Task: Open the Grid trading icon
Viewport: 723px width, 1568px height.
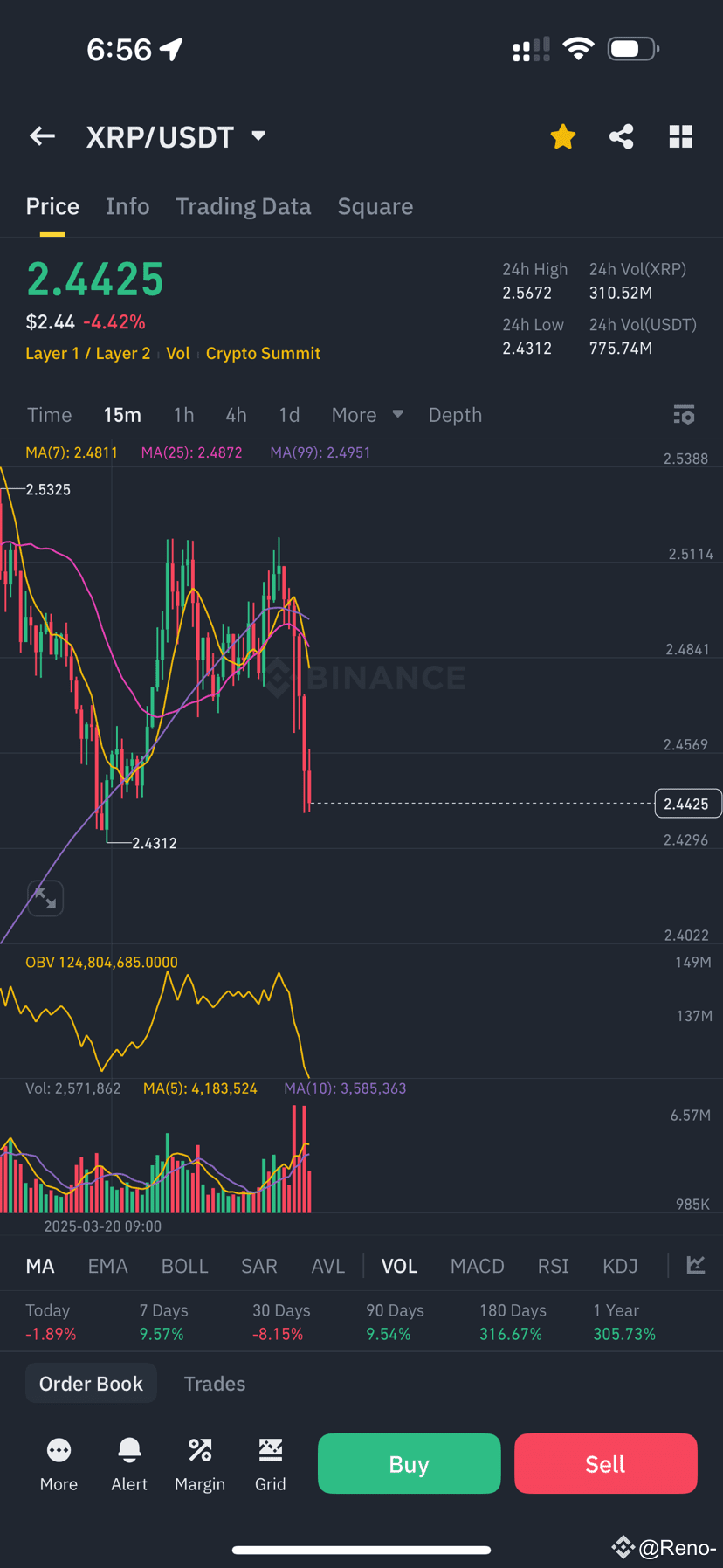Action: point(271,1465)
